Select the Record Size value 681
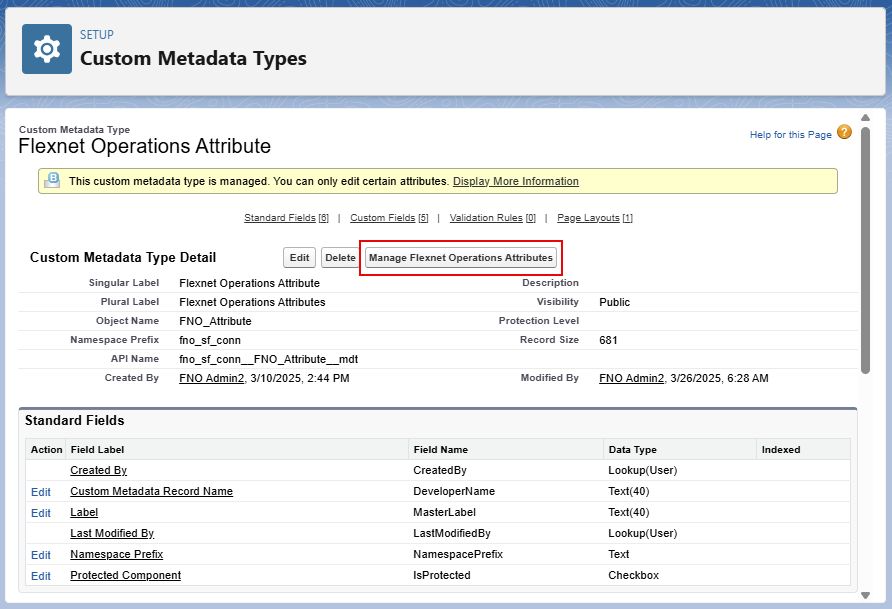892x609 pixels. [608, 340]
